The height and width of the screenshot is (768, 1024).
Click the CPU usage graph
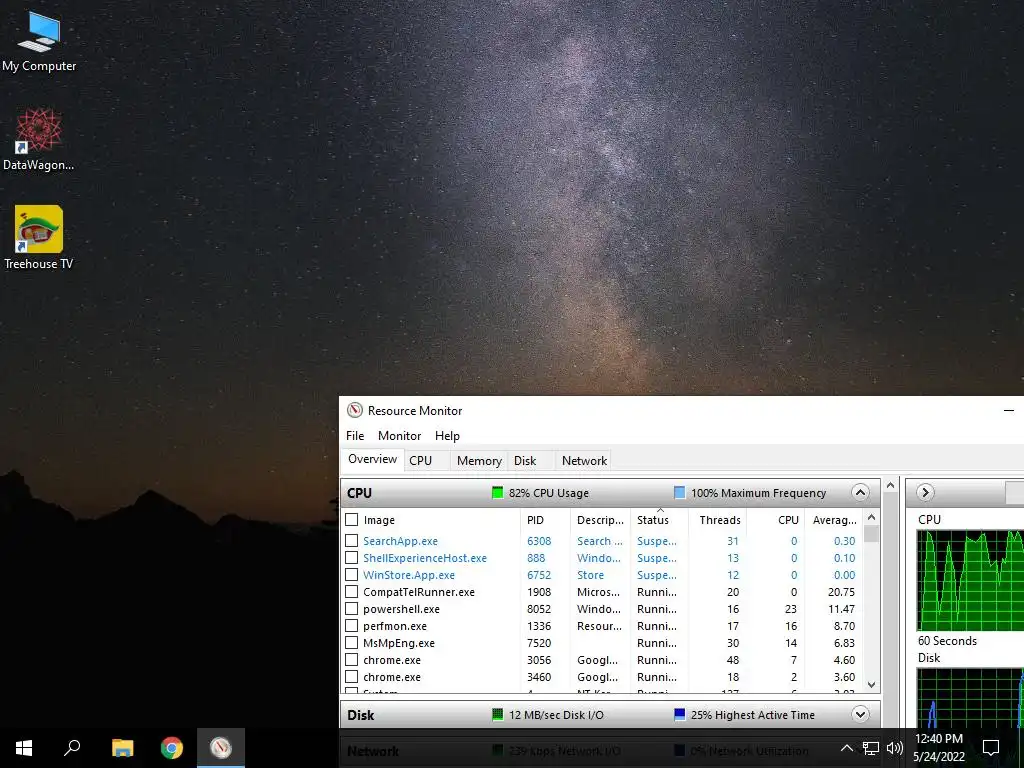pos(970,581)
